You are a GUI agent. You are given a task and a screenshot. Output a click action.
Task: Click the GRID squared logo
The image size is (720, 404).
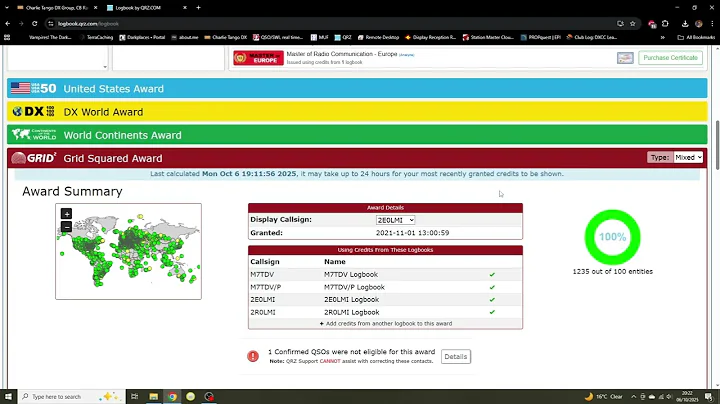34,158
